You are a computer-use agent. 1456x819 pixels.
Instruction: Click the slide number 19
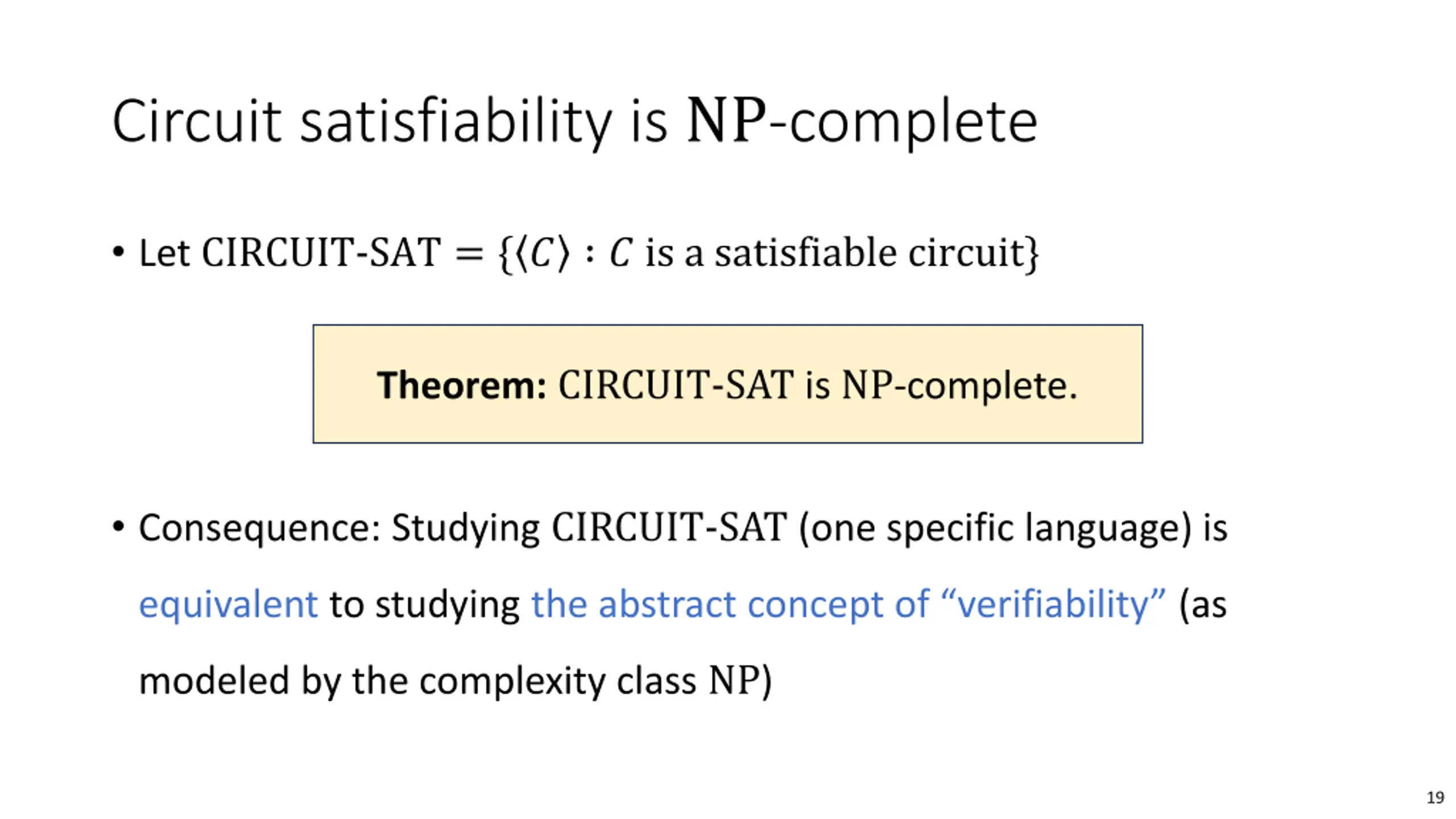pos(1435,797)
